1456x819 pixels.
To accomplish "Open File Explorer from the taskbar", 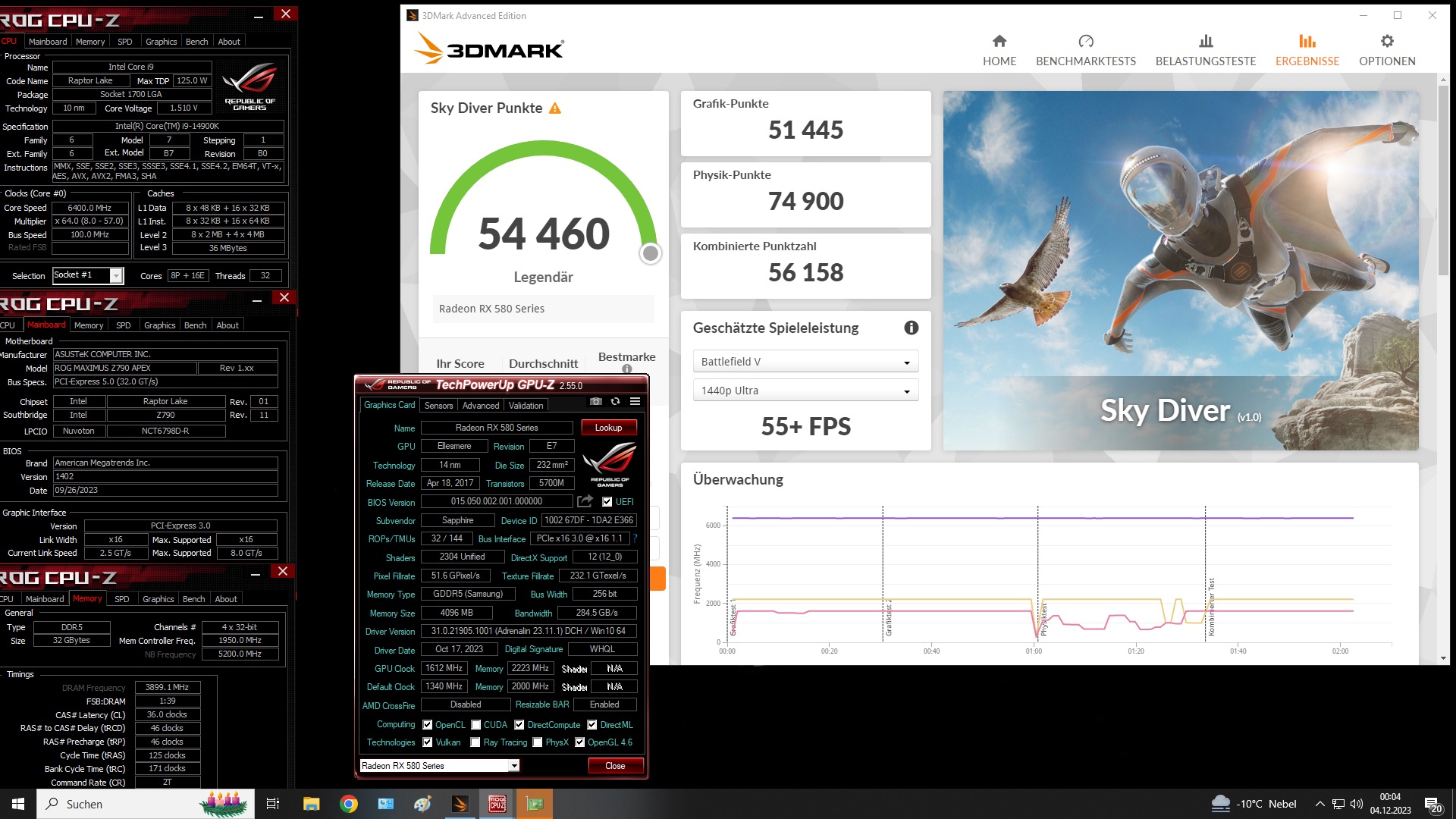I will point(311,804).
